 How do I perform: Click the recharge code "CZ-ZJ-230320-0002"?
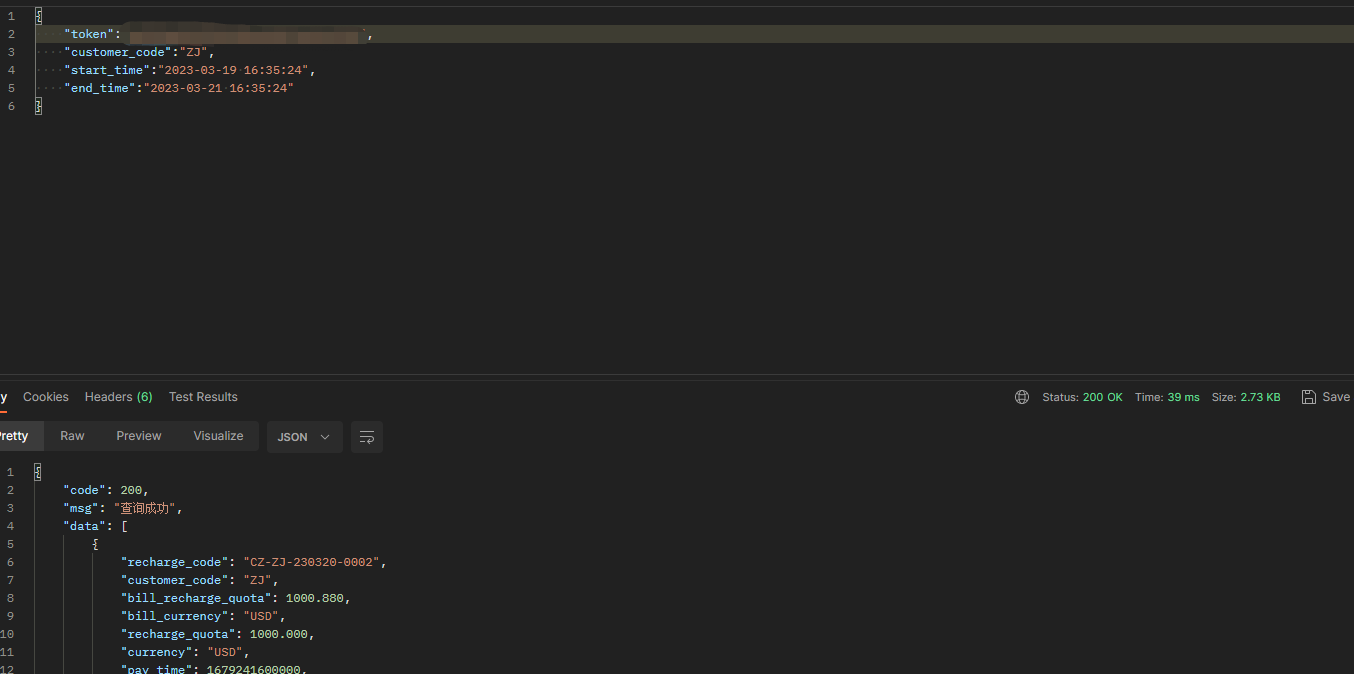pyautogui.click(x=311, y=562)
